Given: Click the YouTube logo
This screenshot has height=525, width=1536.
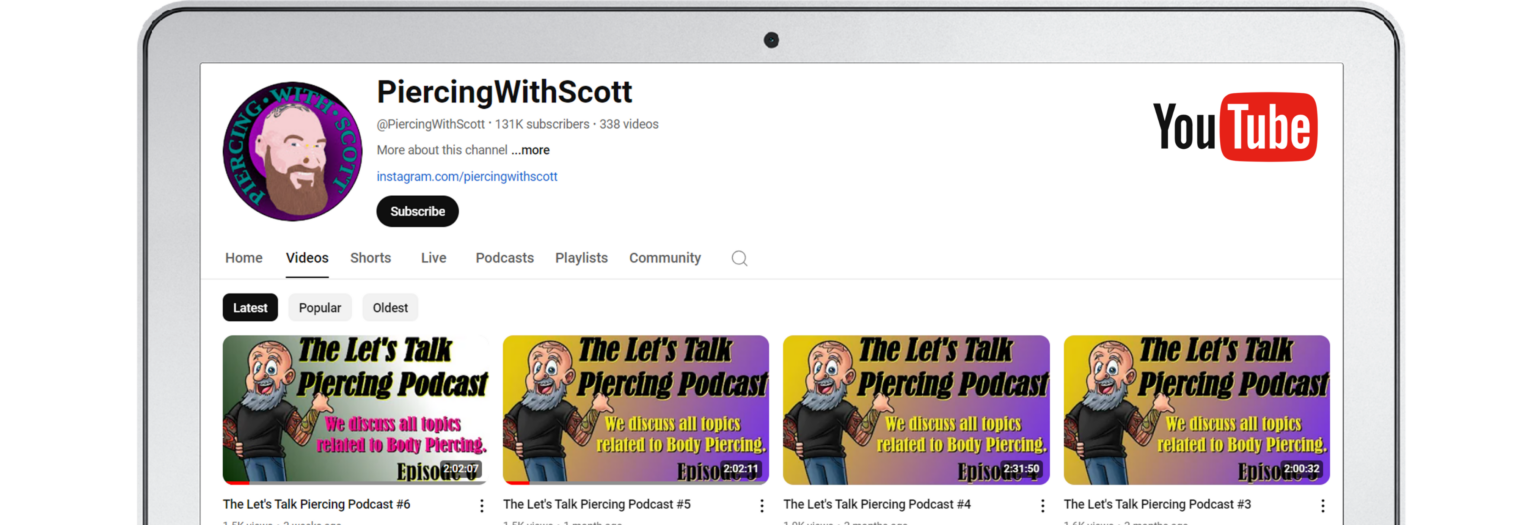Looking at the screenshot, I should (x=1234, y=127).
